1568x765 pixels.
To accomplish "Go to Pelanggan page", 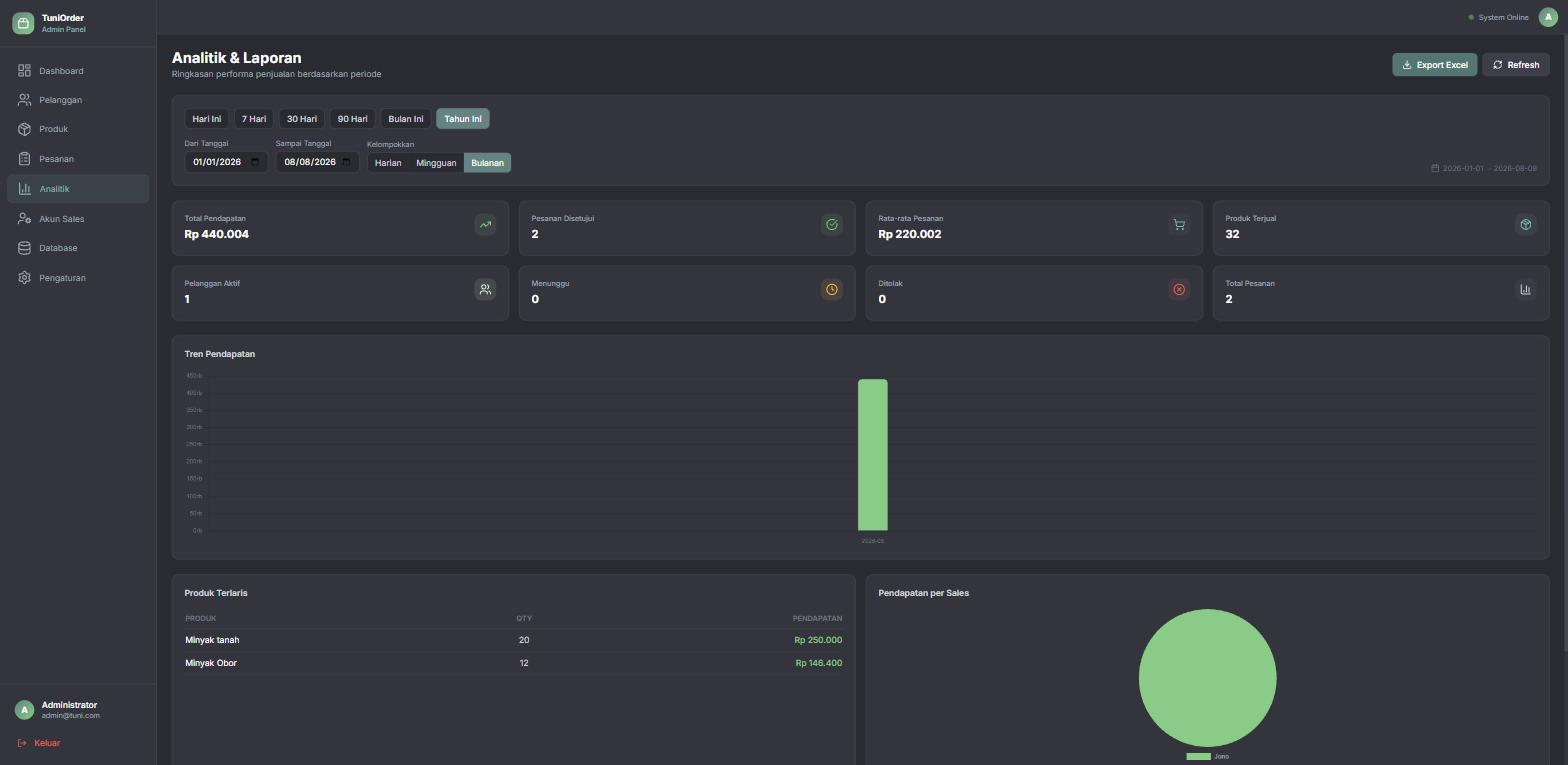I will [x=78, y=100].
